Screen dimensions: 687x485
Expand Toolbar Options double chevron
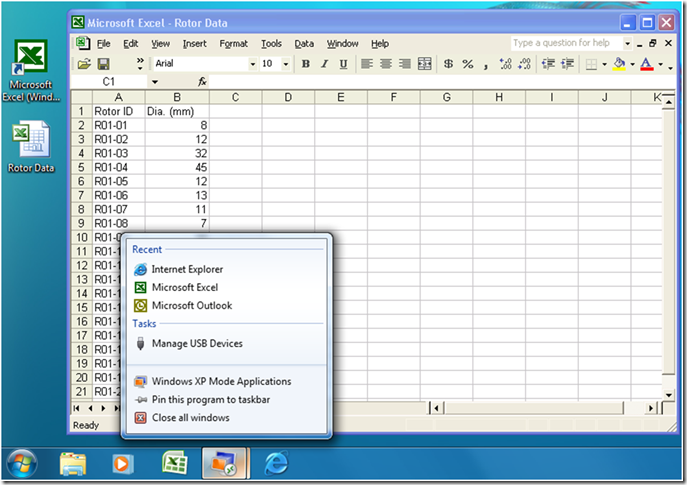[140, 64]
